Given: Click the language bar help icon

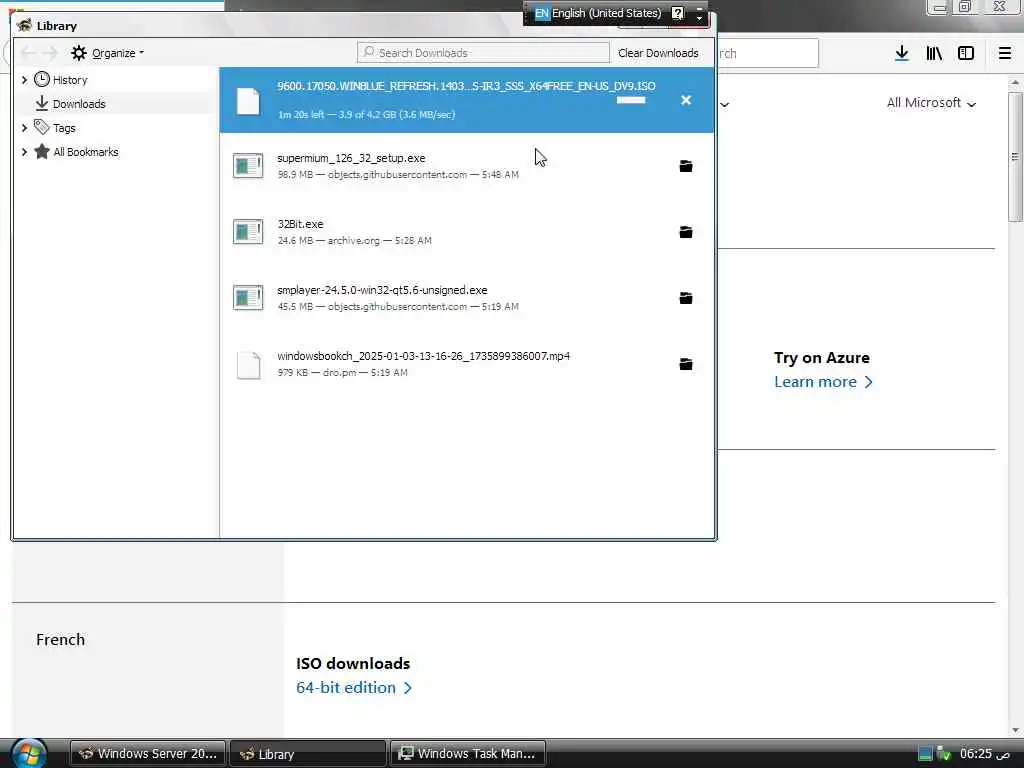Looking at the screenshot, I should (x=678, y=13).
